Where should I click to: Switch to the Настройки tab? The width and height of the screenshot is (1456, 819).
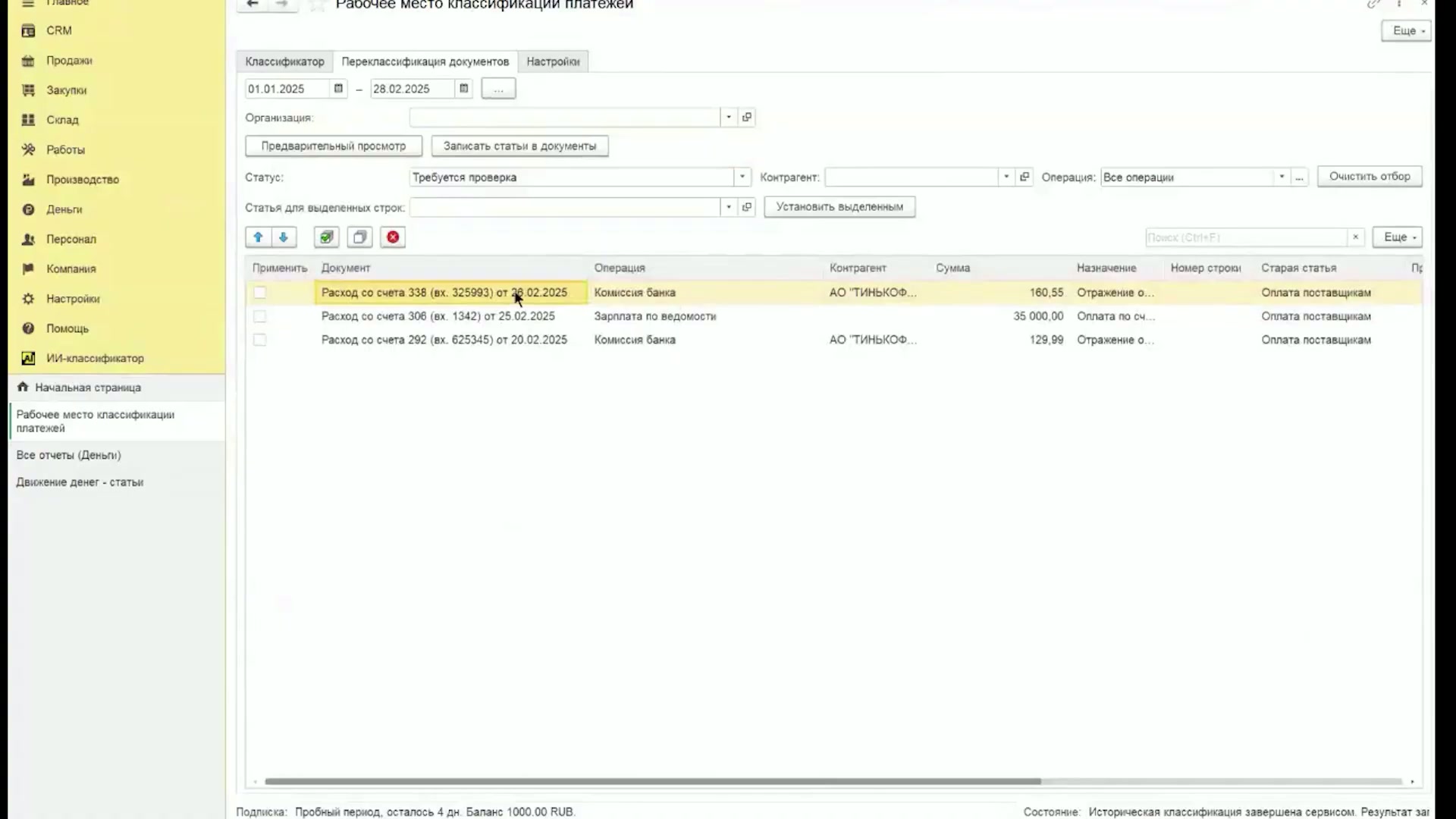pyautogui.click(x=553, y=61)
